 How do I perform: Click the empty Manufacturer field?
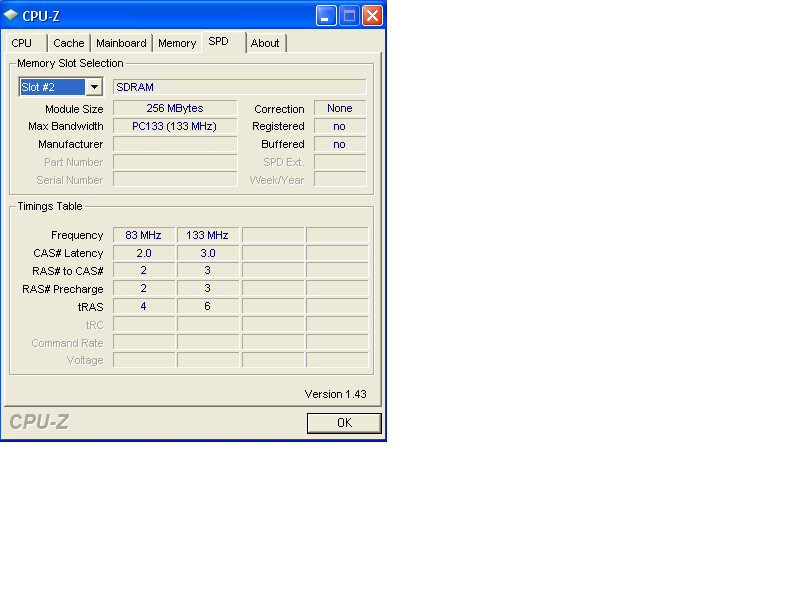(x=175, y=144)
